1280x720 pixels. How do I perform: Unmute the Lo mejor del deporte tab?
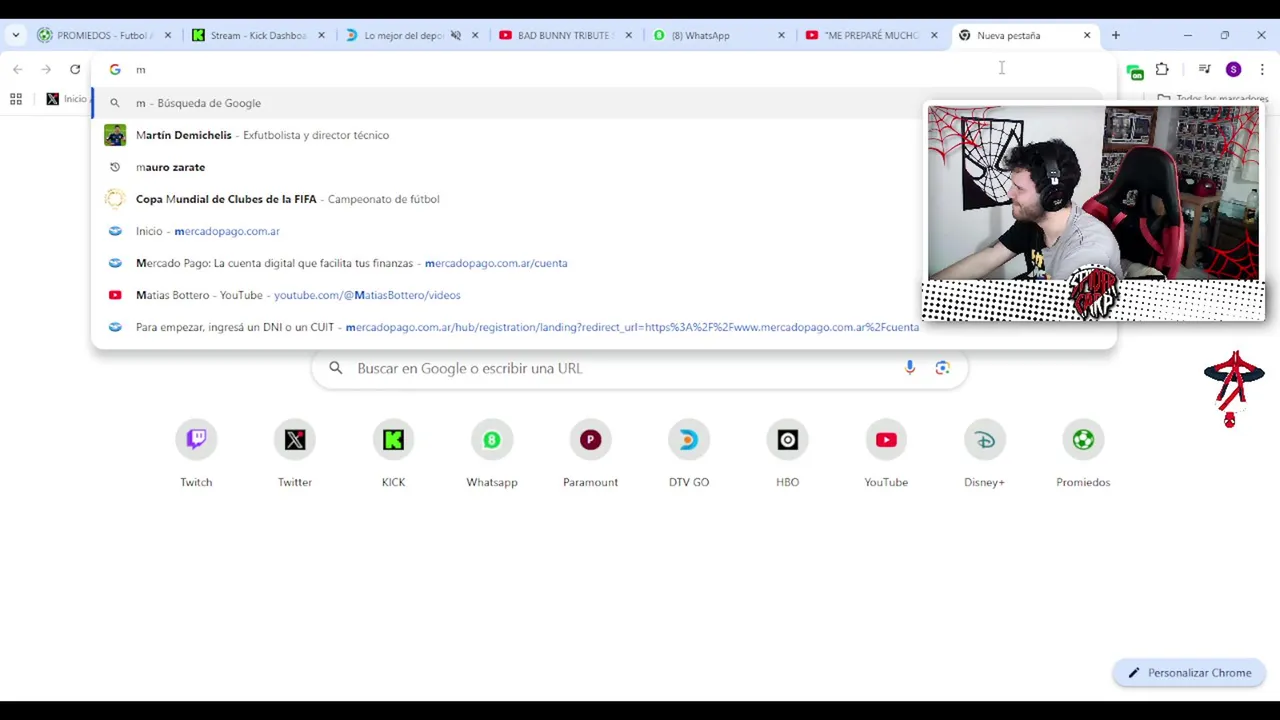(456, 35)
